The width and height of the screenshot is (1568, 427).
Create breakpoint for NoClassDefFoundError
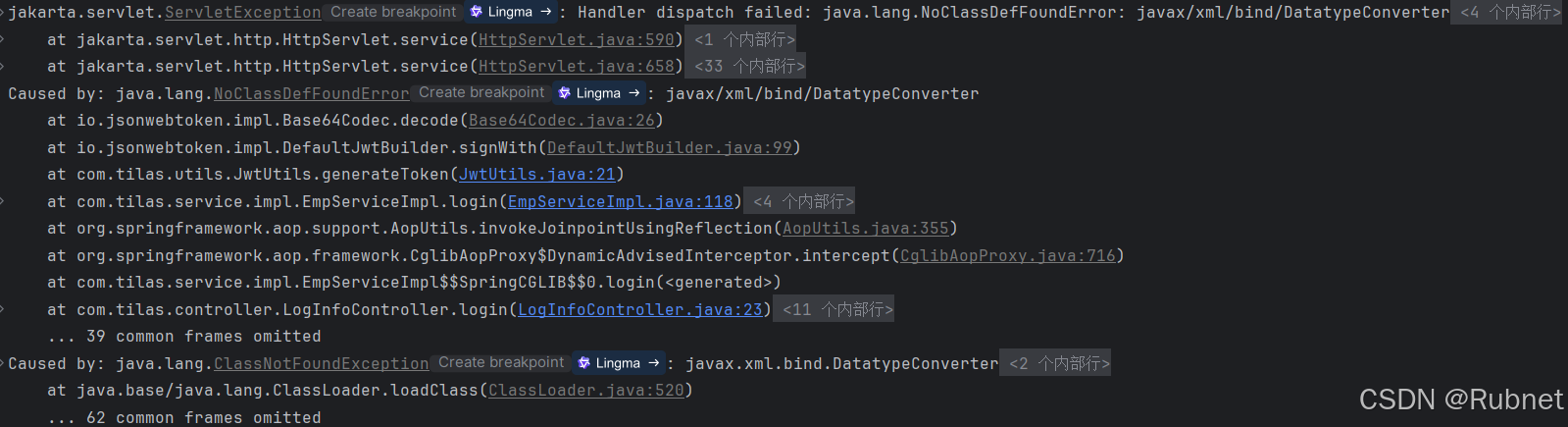(x=481, y=93)
